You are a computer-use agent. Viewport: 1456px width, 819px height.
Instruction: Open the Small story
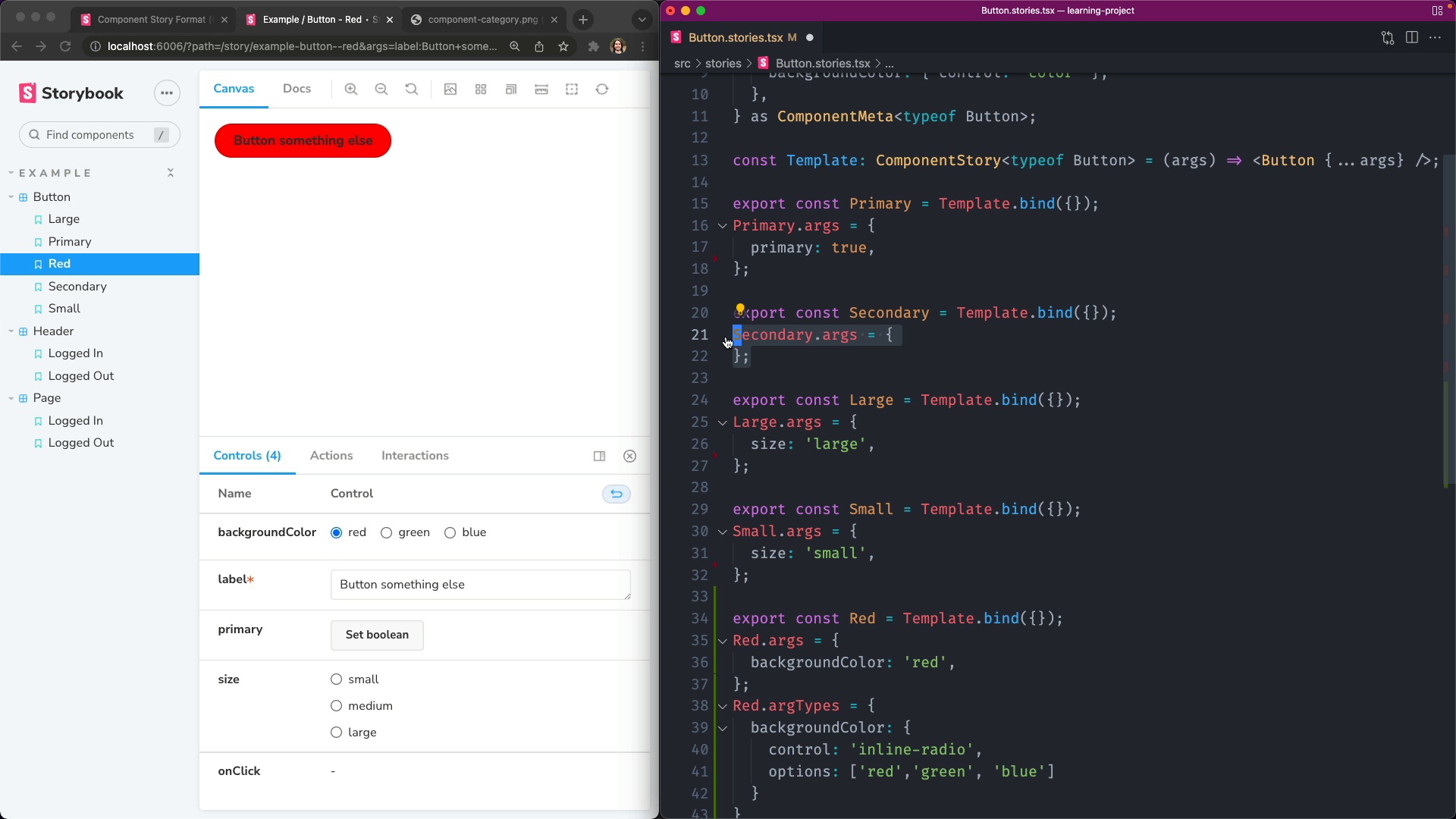click(64, 309)
